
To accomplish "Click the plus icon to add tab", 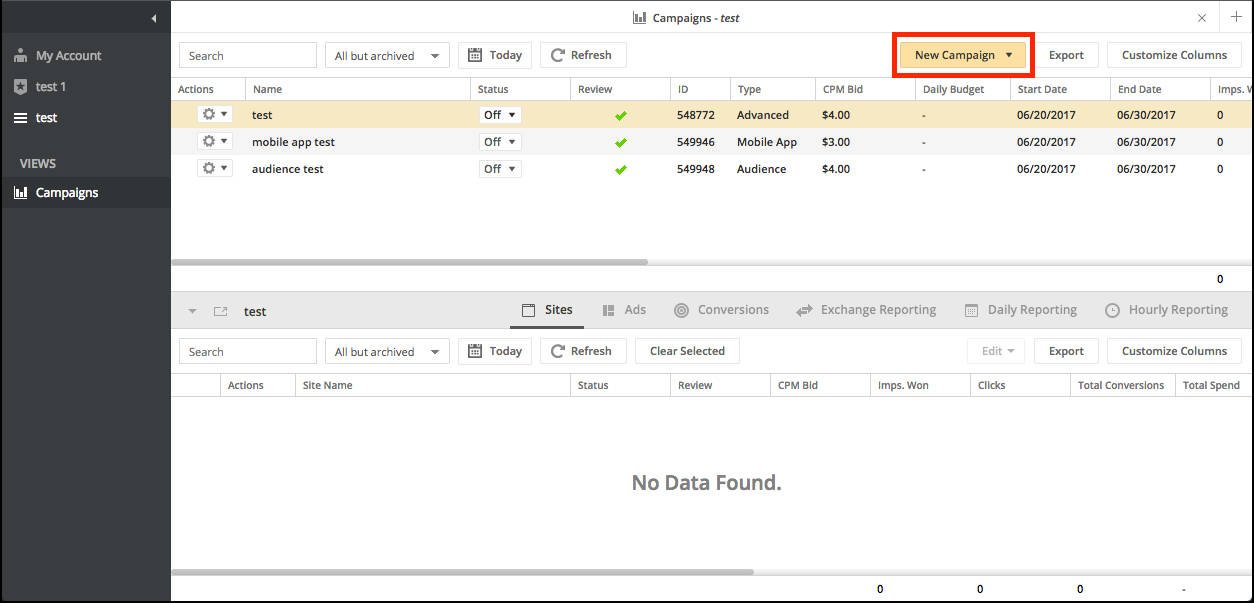I will (1236, 17).
